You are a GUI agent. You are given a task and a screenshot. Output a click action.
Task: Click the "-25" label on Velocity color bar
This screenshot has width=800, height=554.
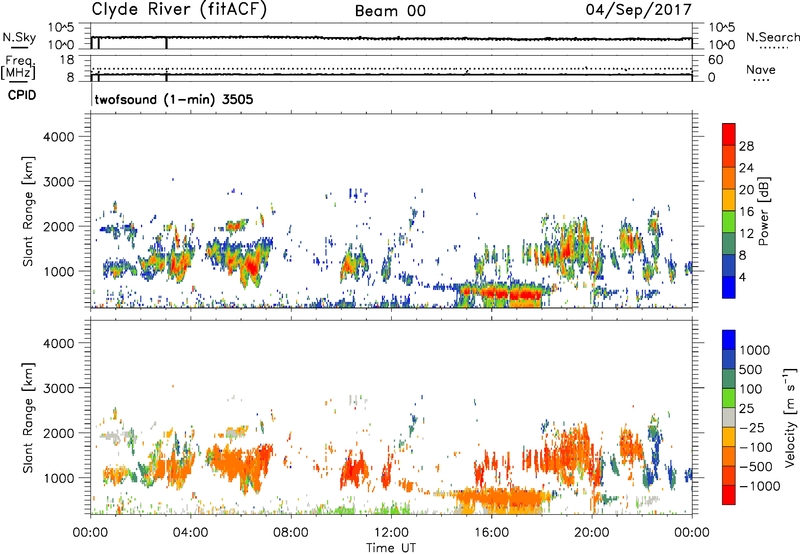(752, 428)
